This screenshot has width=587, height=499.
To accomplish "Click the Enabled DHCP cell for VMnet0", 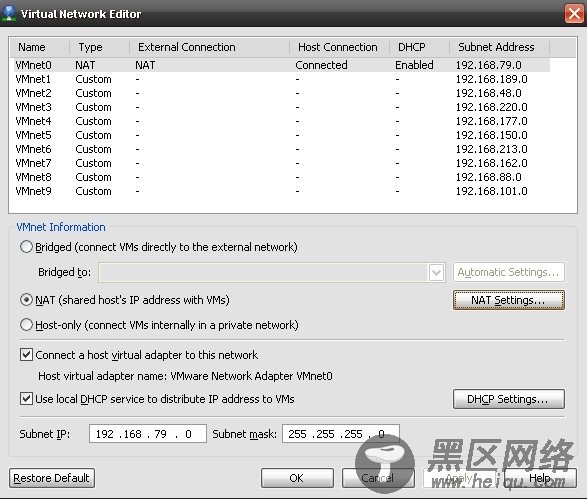I will [x=414, y=65].
